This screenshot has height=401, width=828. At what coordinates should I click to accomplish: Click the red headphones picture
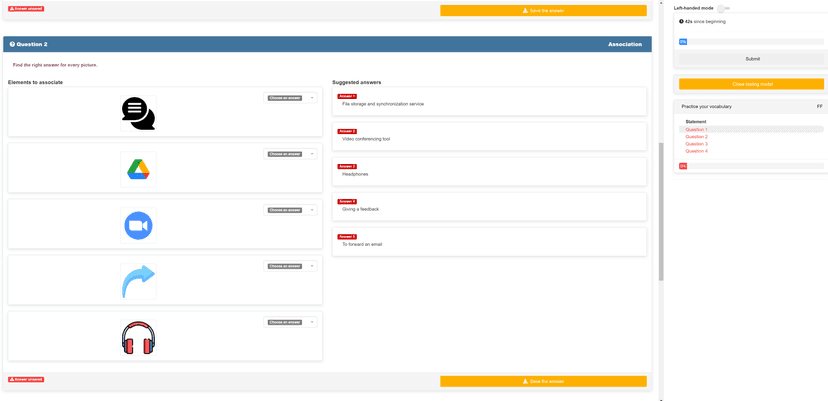[x=138, y=338]
